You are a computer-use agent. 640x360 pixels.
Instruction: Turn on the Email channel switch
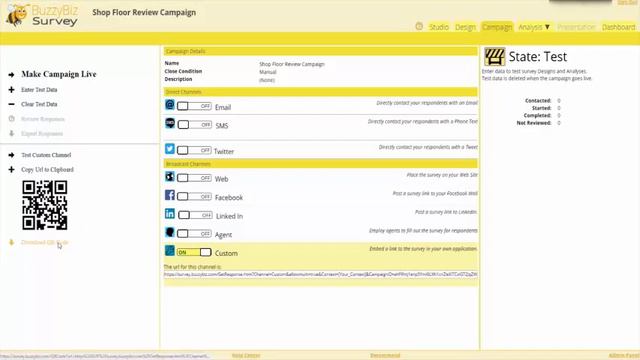pos(194,106)
